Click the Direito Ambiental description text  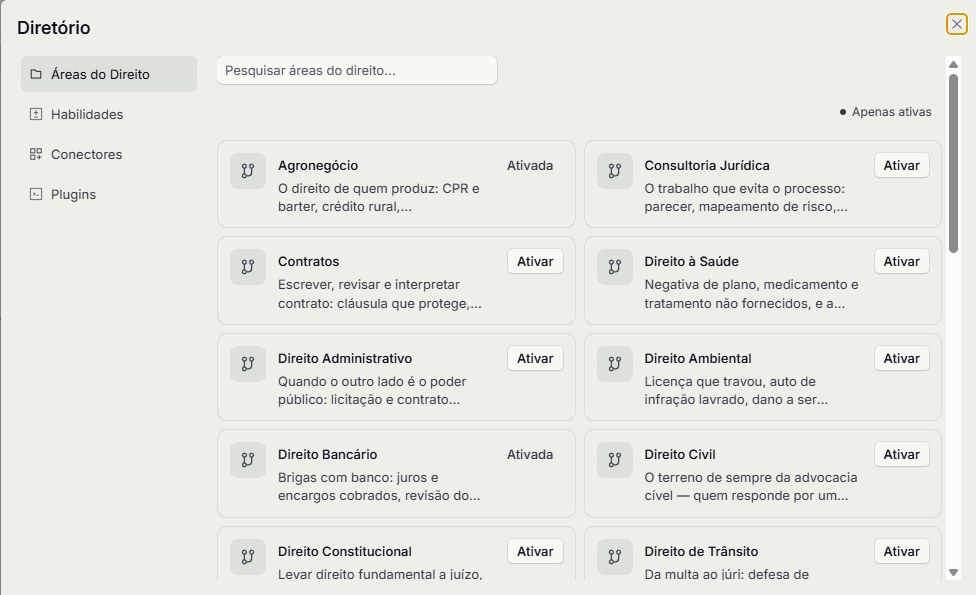[x=736, y=390]
